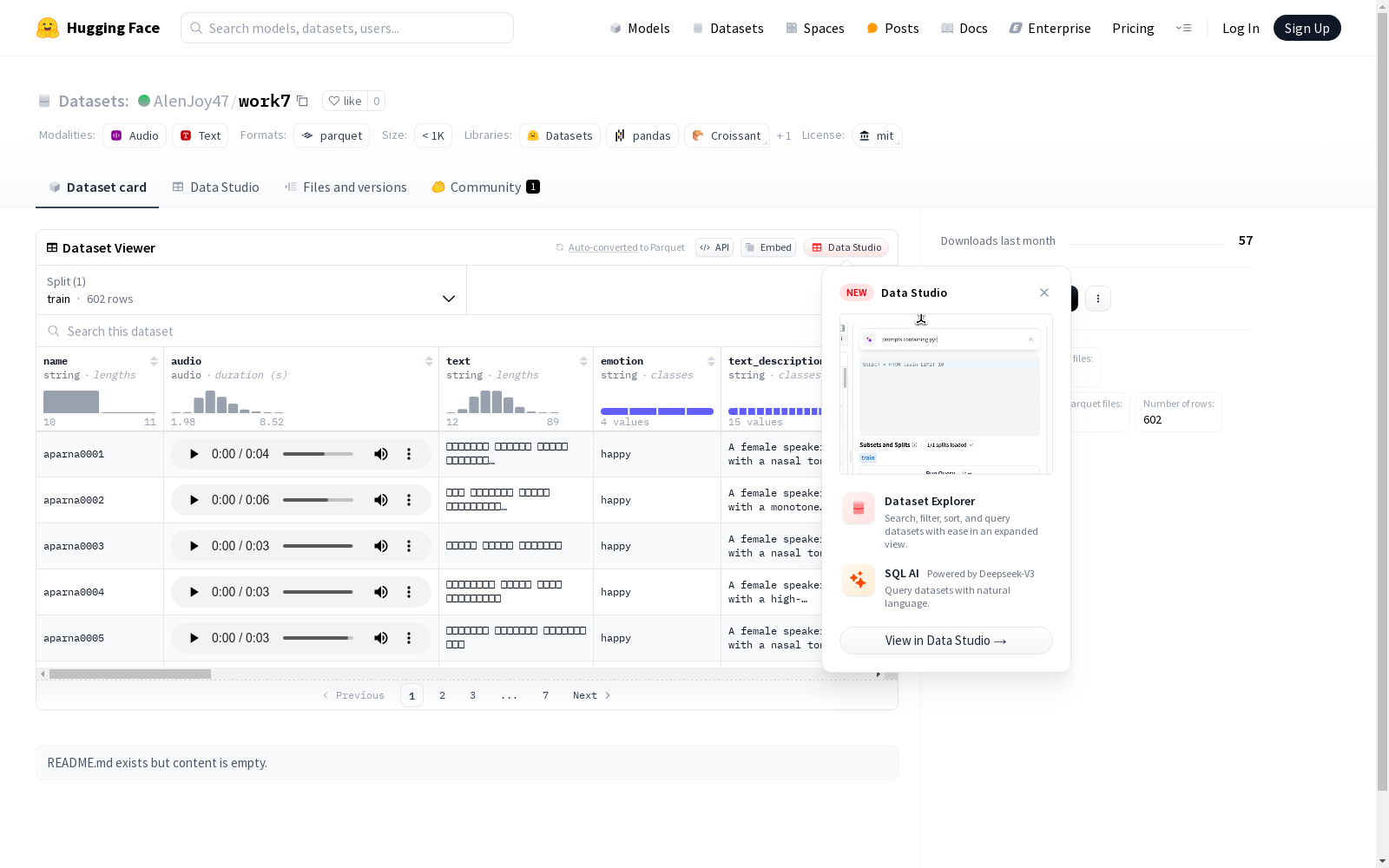Viewport: 1389px width, 868px height.
Task: Sort by the emotion column
Action: pos(711,361)
